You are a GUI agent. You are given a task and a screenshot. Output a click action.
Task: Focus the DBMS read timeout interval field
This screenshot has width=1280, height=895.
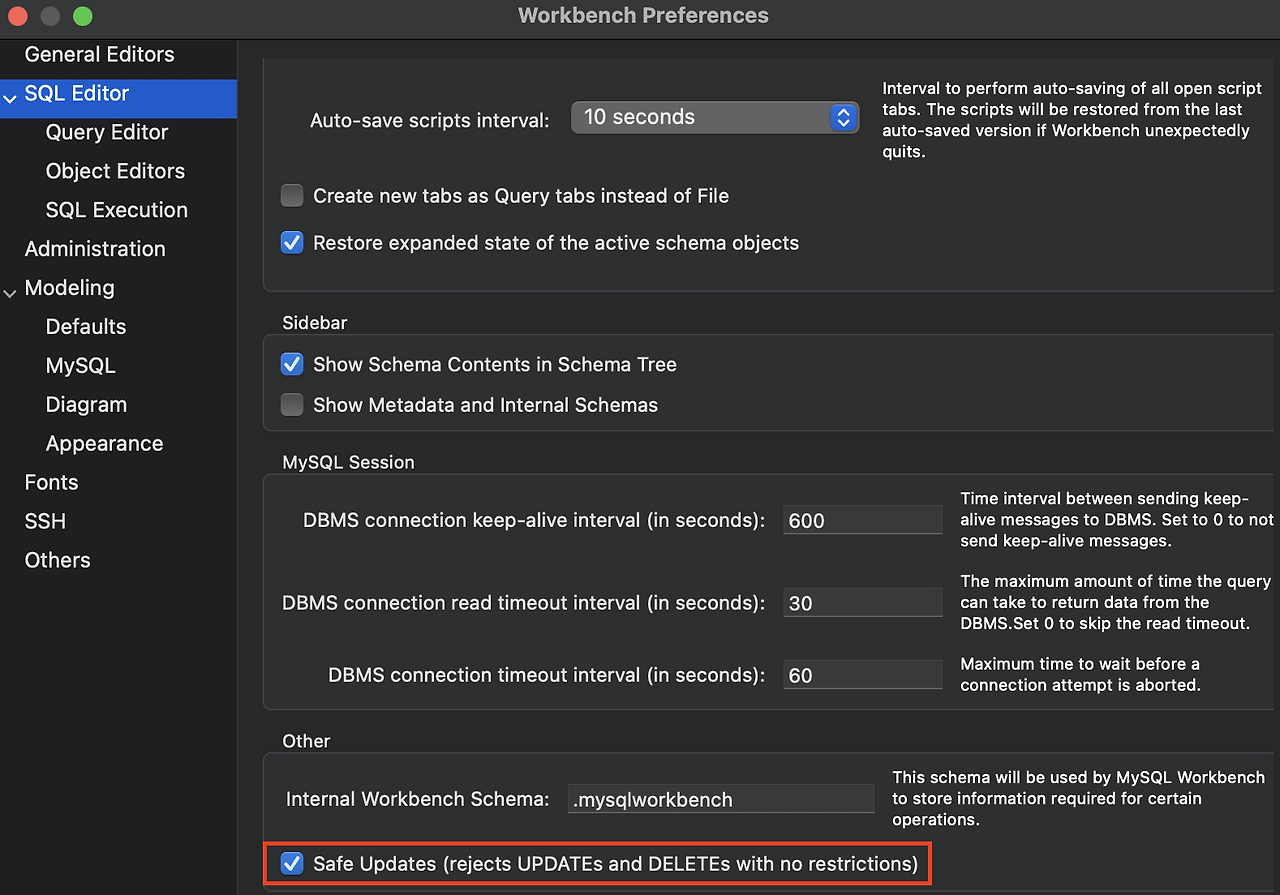(x=862, y=603)
